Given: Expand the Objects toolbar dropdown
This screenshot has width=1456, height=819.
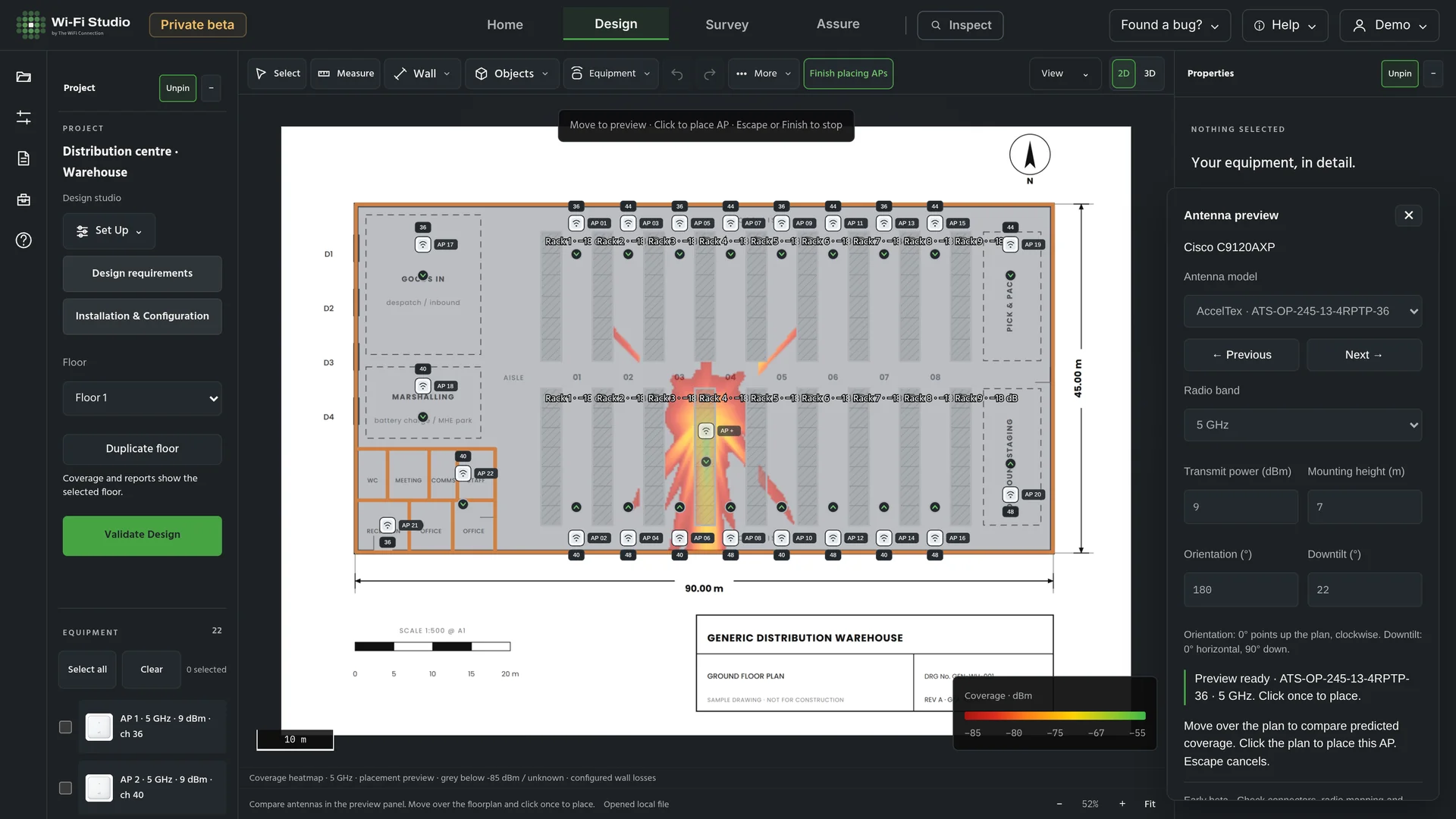Looking at the screenshot, I should click(x=511, y=74).
